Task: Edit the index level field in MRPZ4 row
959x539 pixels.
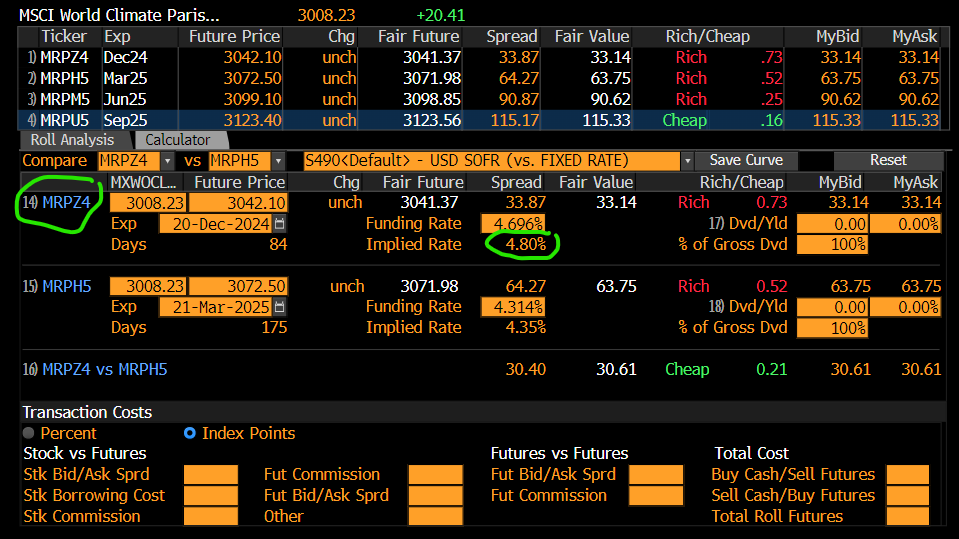Action: (149, 203)
